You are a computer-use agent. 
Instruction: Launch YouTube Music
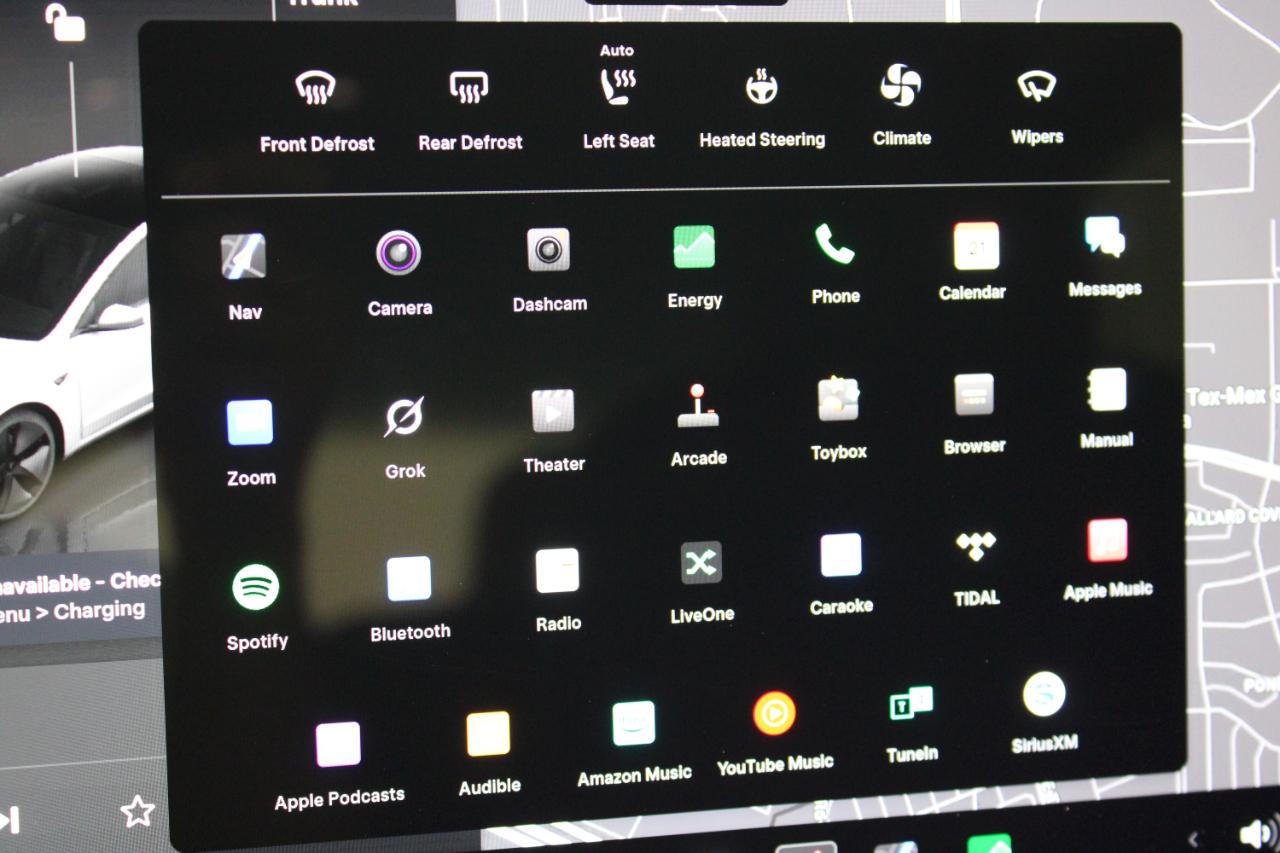point(774,713)
